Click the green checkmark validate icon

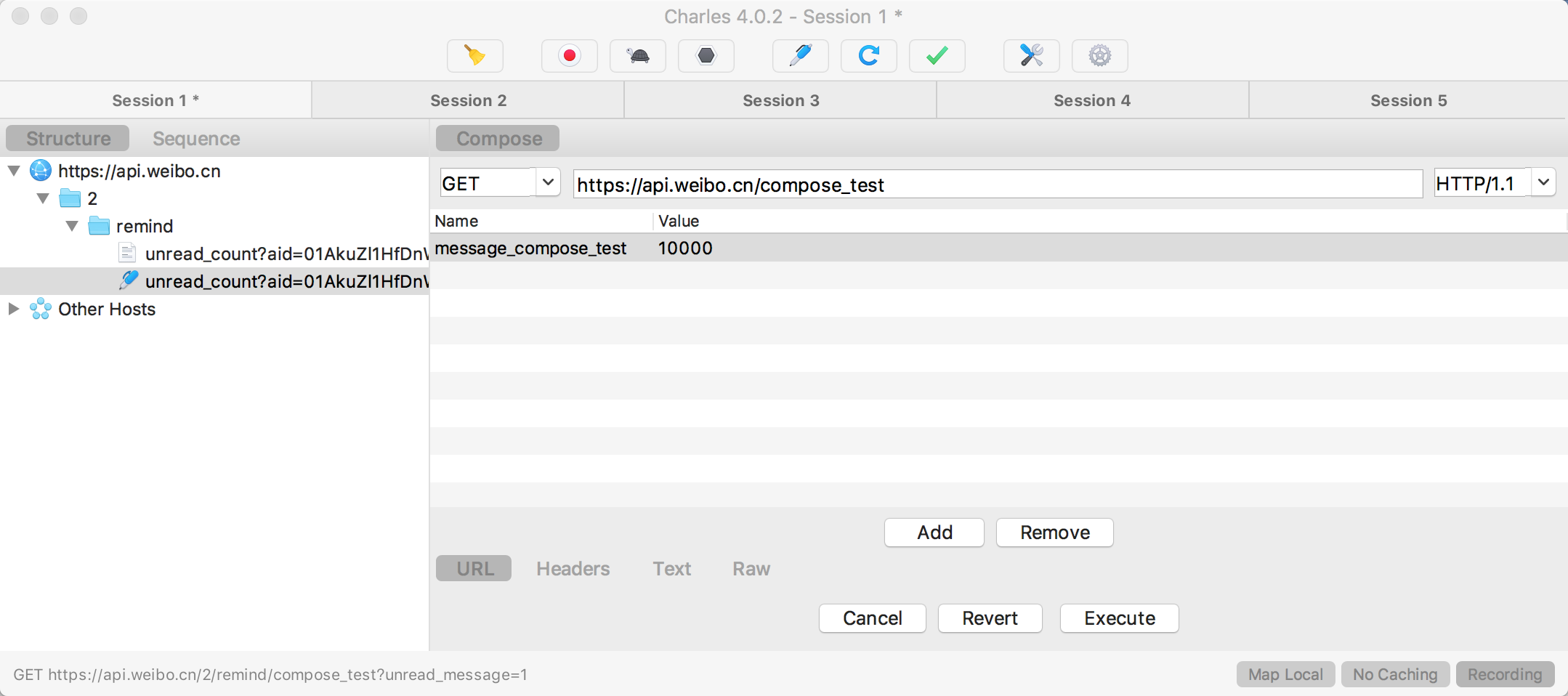click(x=937, y=56)
